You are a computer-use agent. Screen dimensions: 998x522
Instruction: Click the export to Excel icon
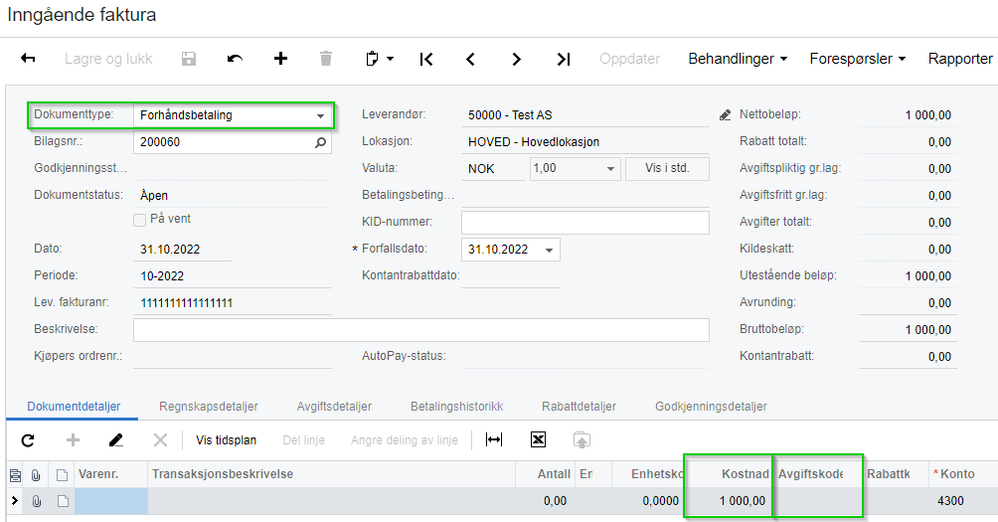pos(538,439)
